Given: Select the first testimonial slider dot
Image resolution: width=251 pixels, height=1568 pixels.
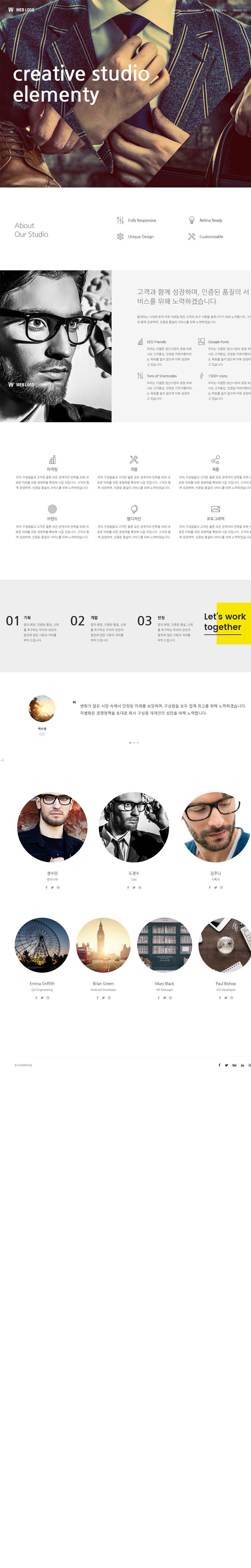Looking at the screenshot, I should pos(130,743).
